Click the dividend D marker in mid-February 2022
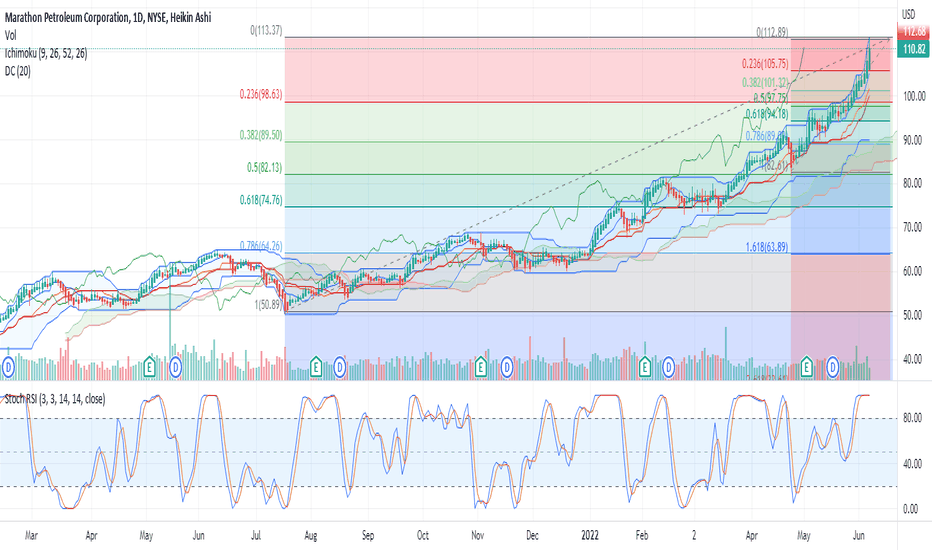 668,367
